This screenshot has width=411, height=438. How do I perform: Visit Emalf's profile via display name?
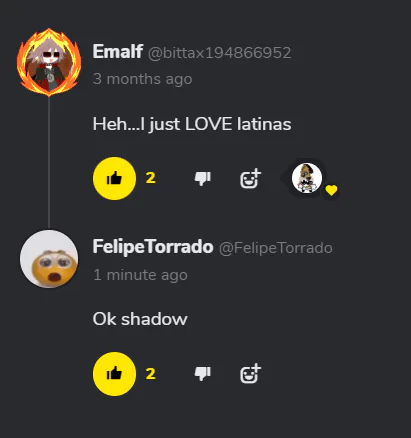tap(118, 52)
